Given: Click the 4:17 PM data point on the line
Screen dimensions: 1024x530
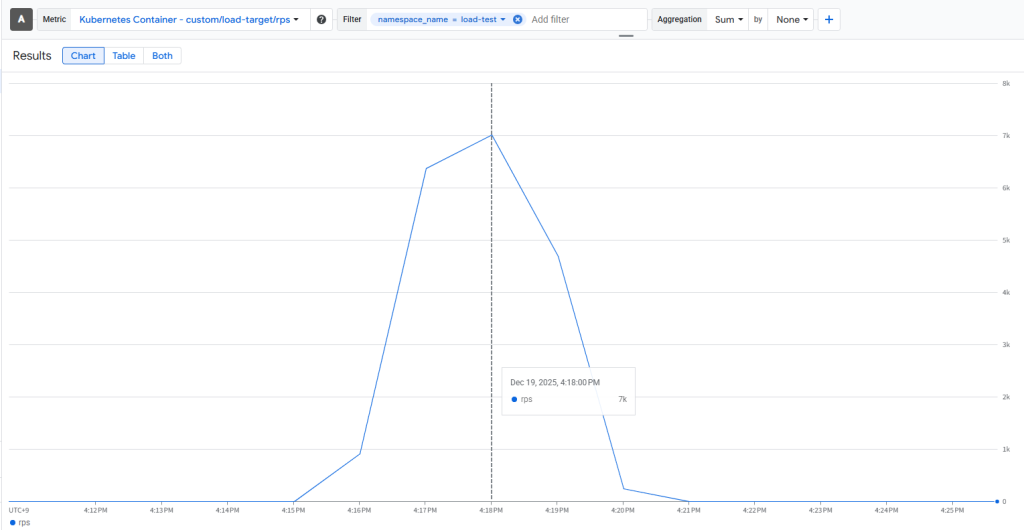Looking at the screenshot, I should [426, 168].
